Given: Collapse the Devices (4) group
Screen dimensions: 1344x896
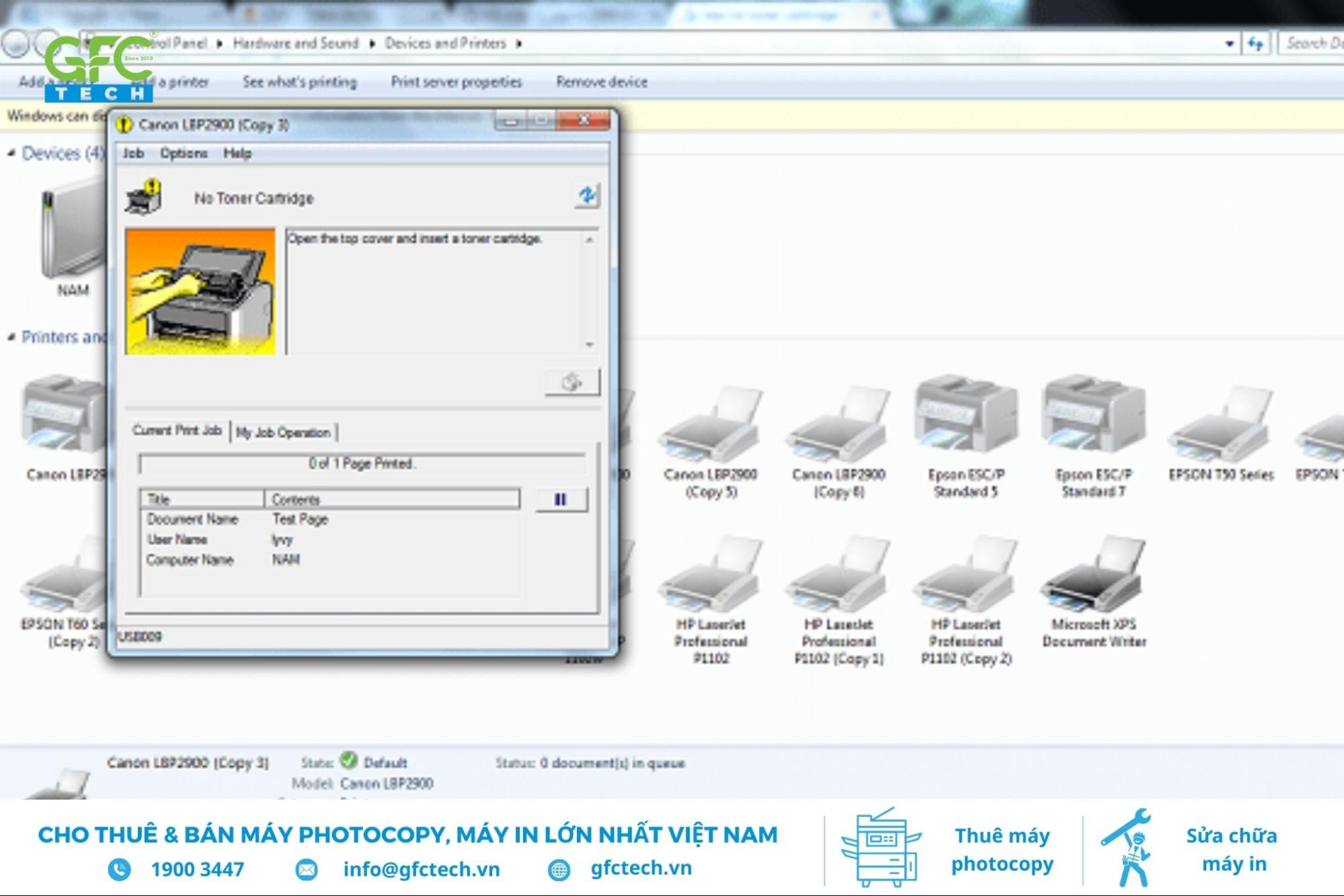Looking at the screenshot, I should tap(11, 153).
